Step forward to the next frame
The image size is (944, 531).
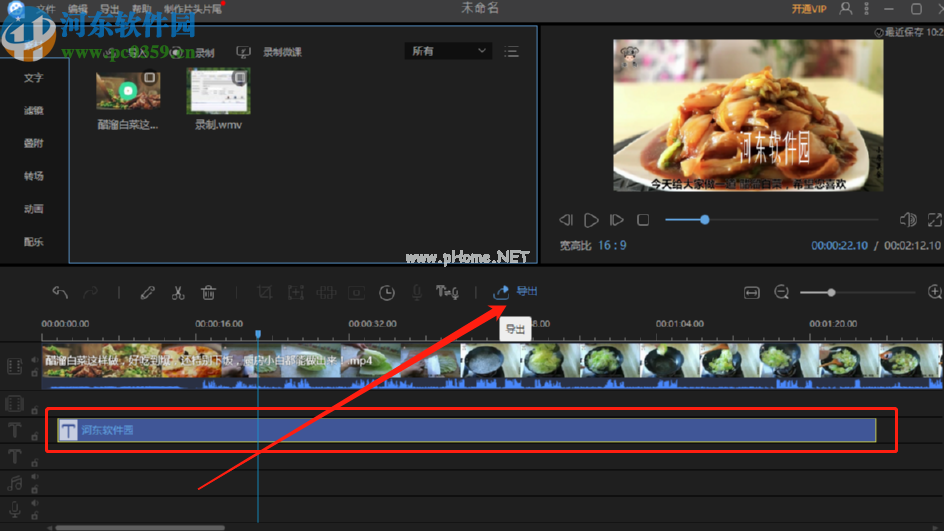click(616, 220)
